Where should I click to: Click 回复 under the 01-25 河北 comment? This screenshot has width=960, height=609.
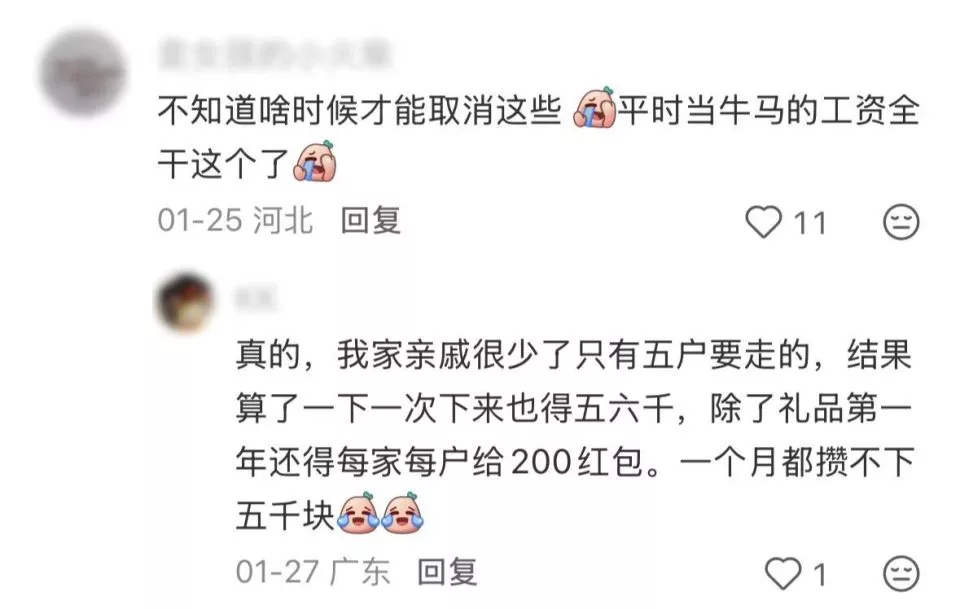(x=370, y=220)
